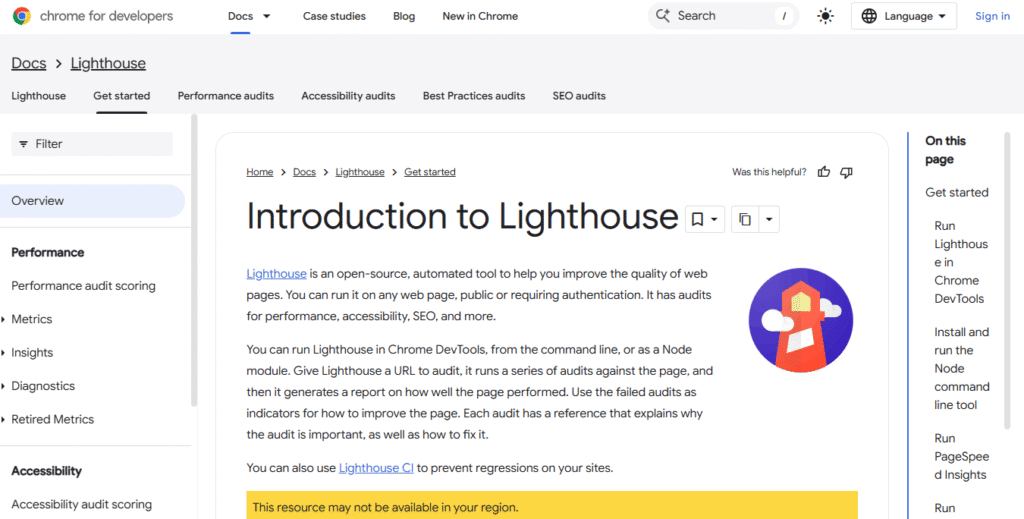This screenshot has width=1024, height=519.
Task: Jump to Get started in On this page
Action: coord(957,193)
